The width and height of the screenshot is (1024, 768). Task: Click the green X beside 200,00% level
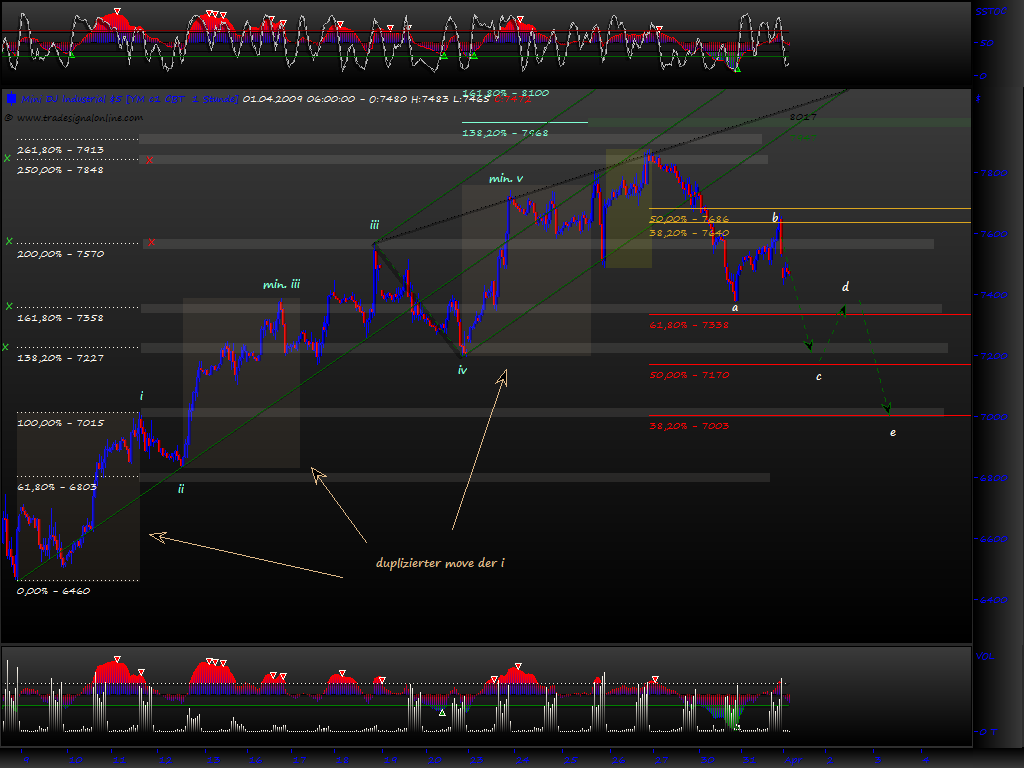click(x=9, y=241)
